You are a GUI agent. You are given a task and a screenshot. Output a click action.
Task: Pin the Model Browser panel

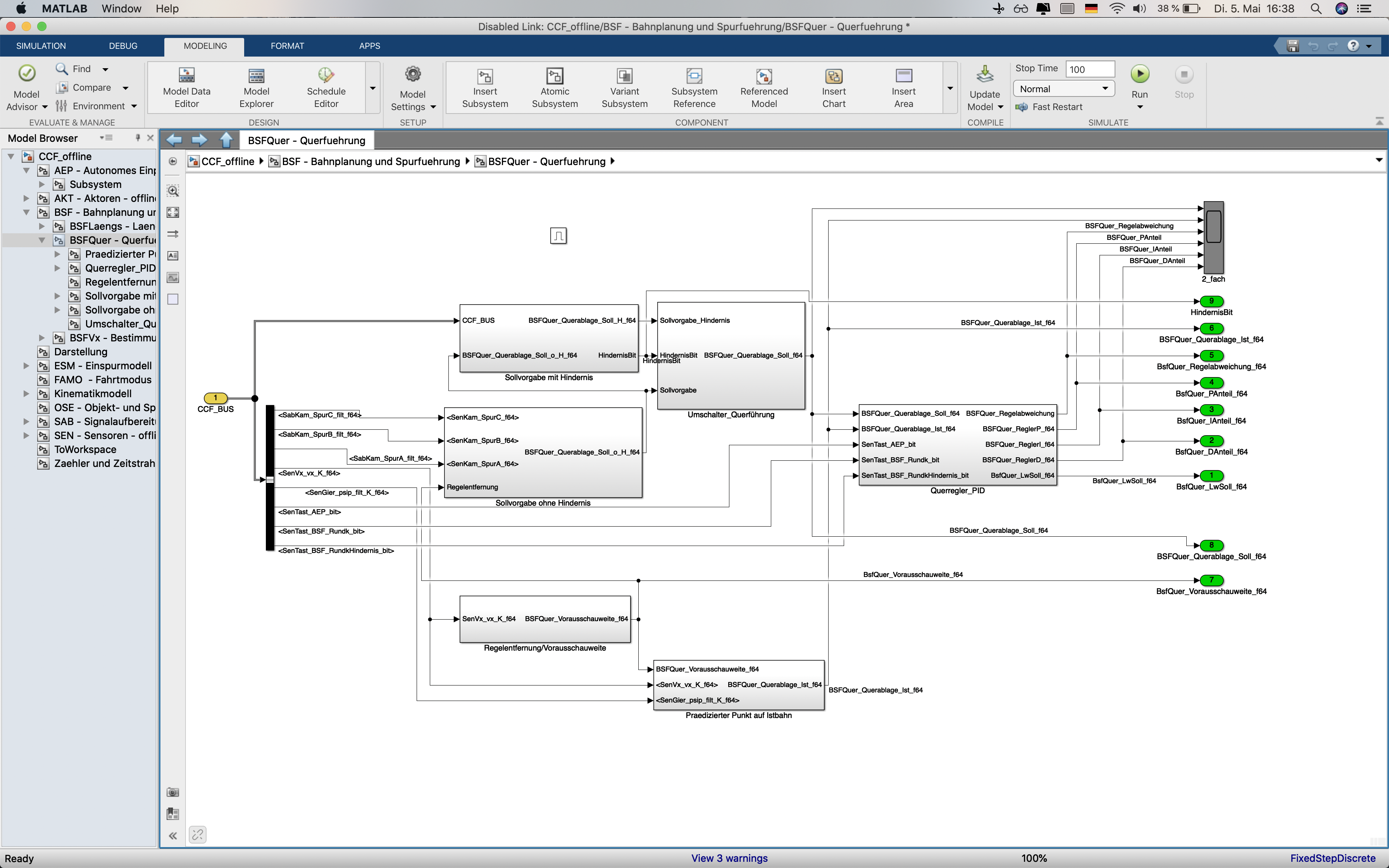point(137,138)
